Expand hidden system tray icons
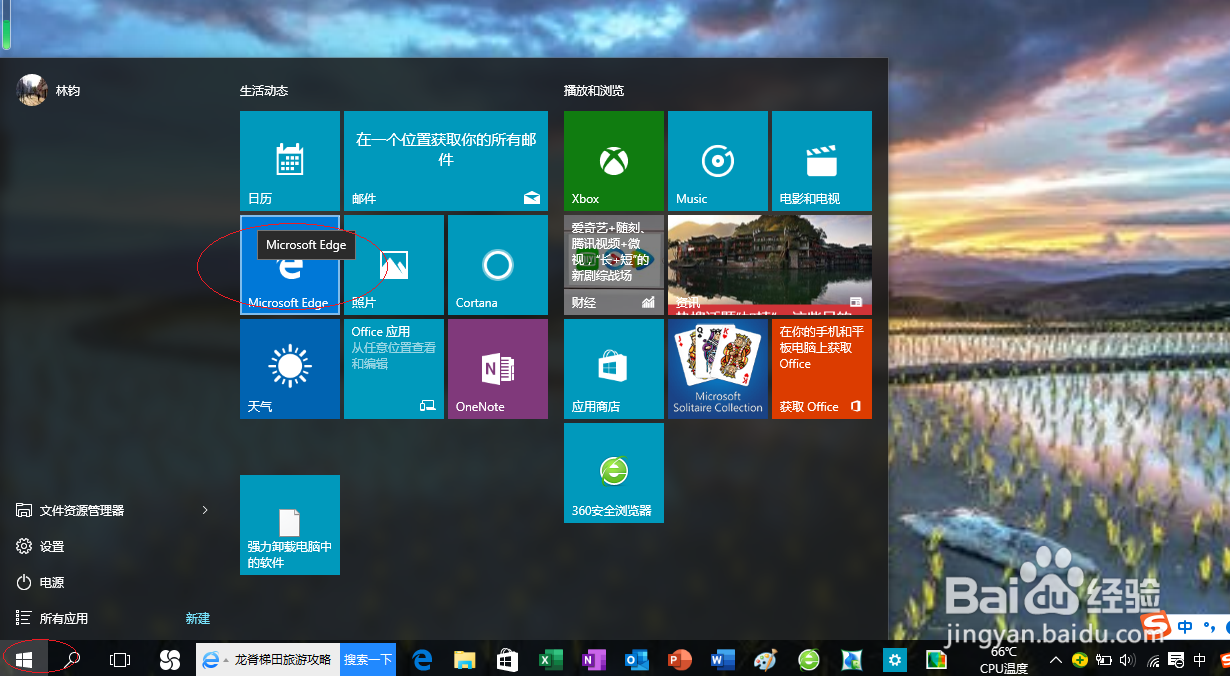Viewport: 1230px width, 676px height. pos(1055,659)
